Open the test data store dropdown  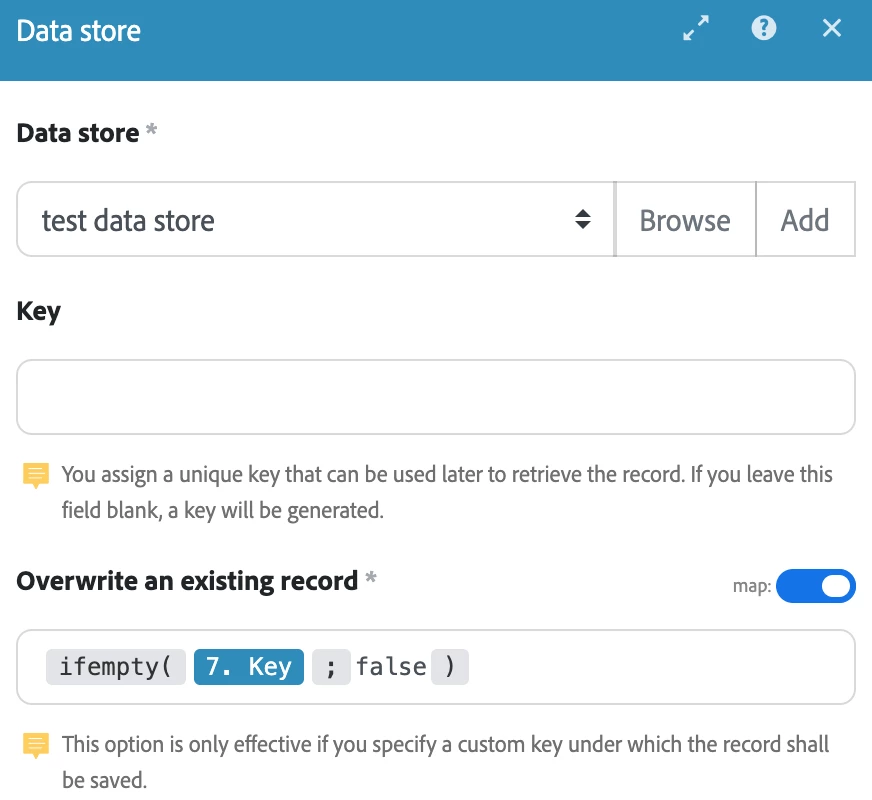pos(315,220)
